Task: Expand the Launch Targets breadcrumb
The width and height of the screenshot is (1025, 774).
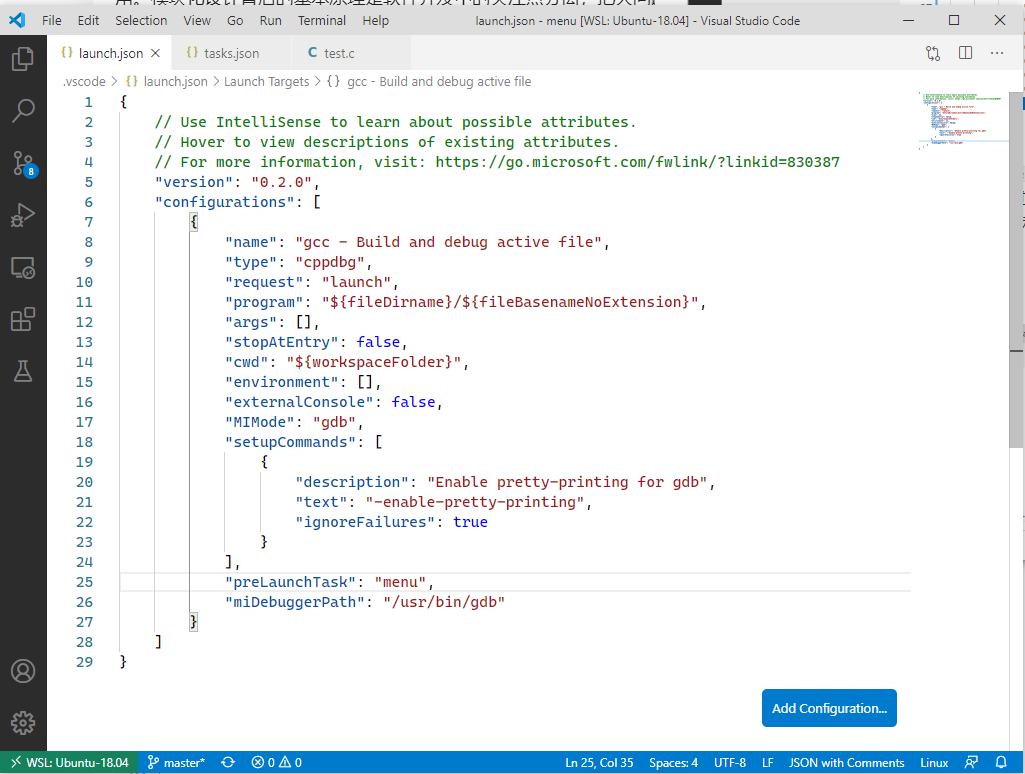Action: (267, 82)
